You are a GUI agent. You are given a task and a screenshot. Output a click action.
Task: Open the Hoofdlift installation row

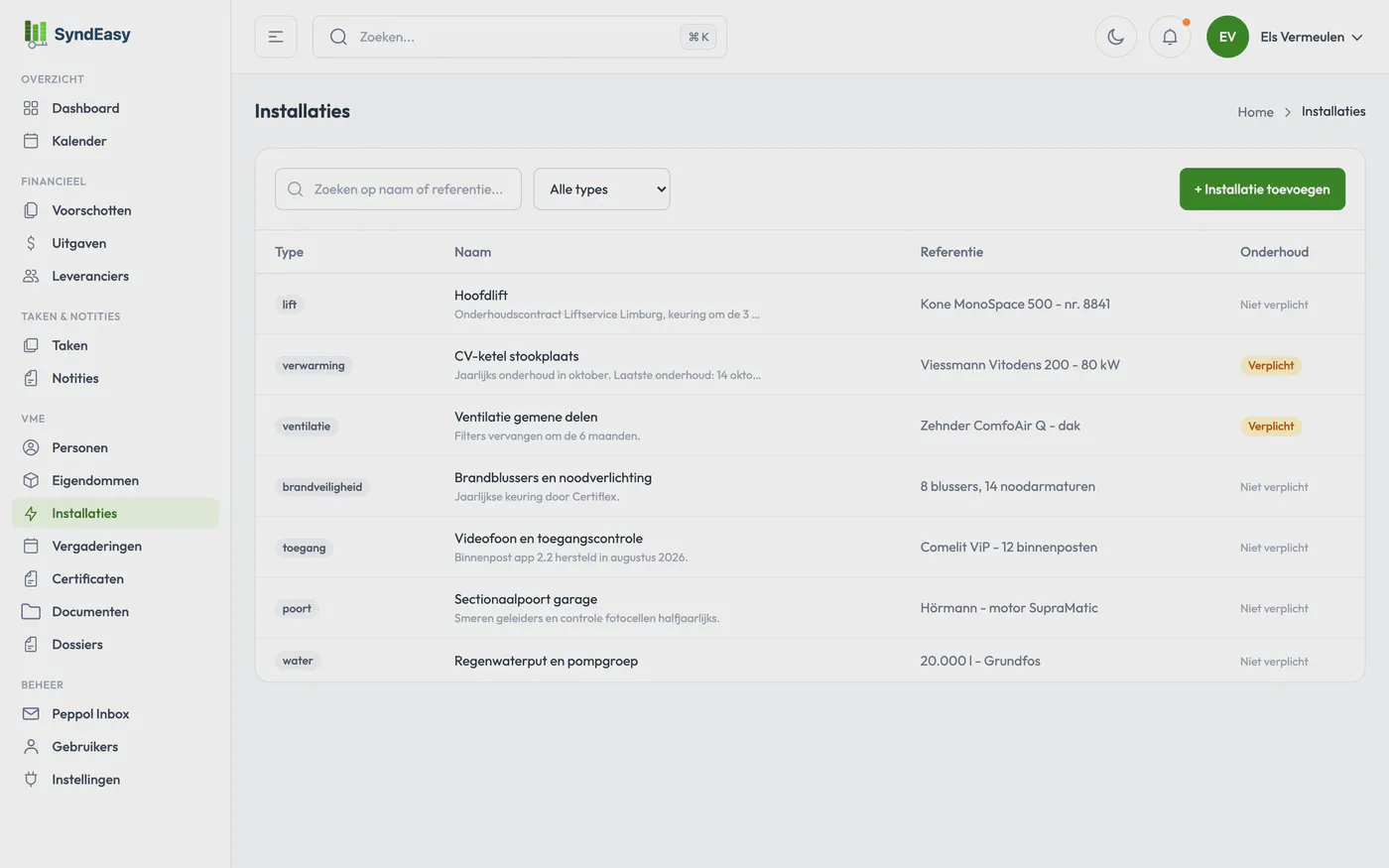coord(810,305)
